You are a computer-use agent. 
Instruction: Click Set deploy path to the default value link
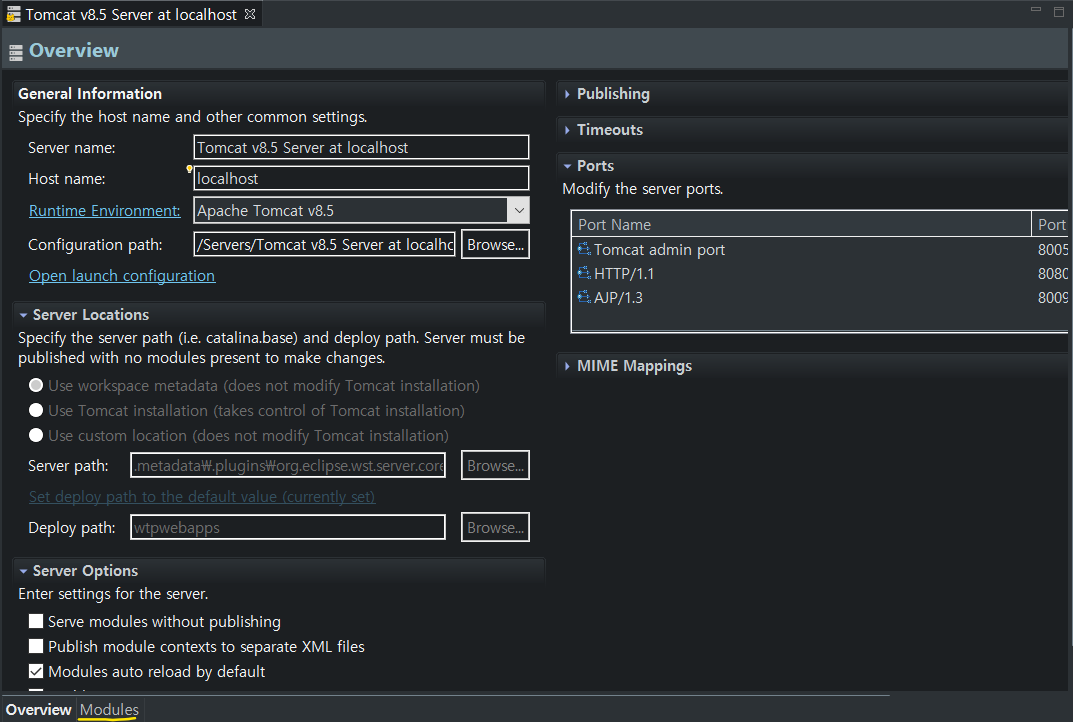click(x=202, y=497)
